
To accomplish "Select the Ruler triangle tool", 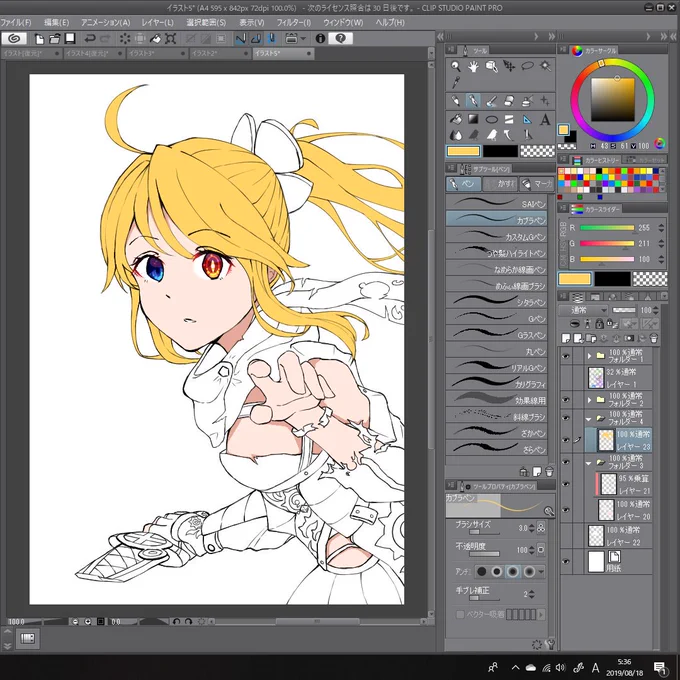I will (527, 119).
